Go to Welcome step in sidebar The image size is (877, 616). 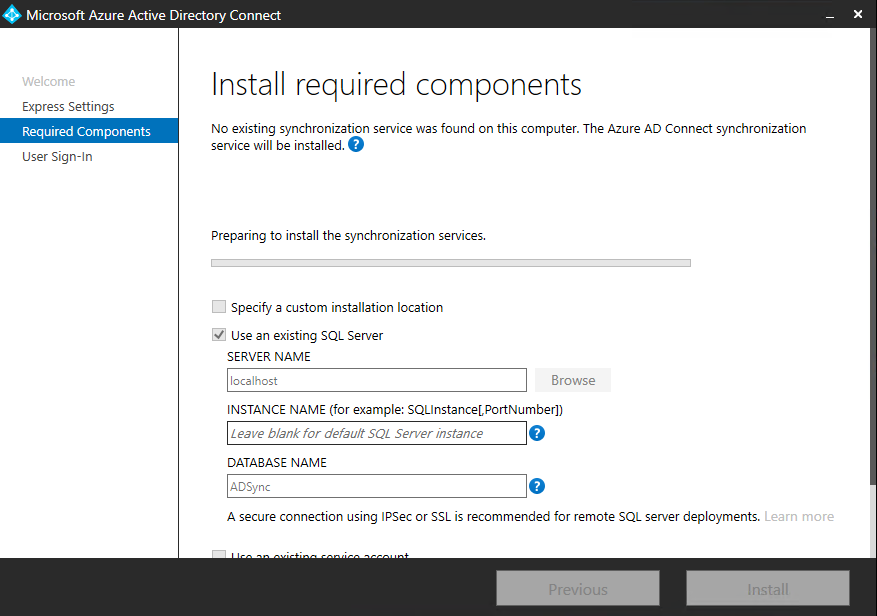click(49, 81)
